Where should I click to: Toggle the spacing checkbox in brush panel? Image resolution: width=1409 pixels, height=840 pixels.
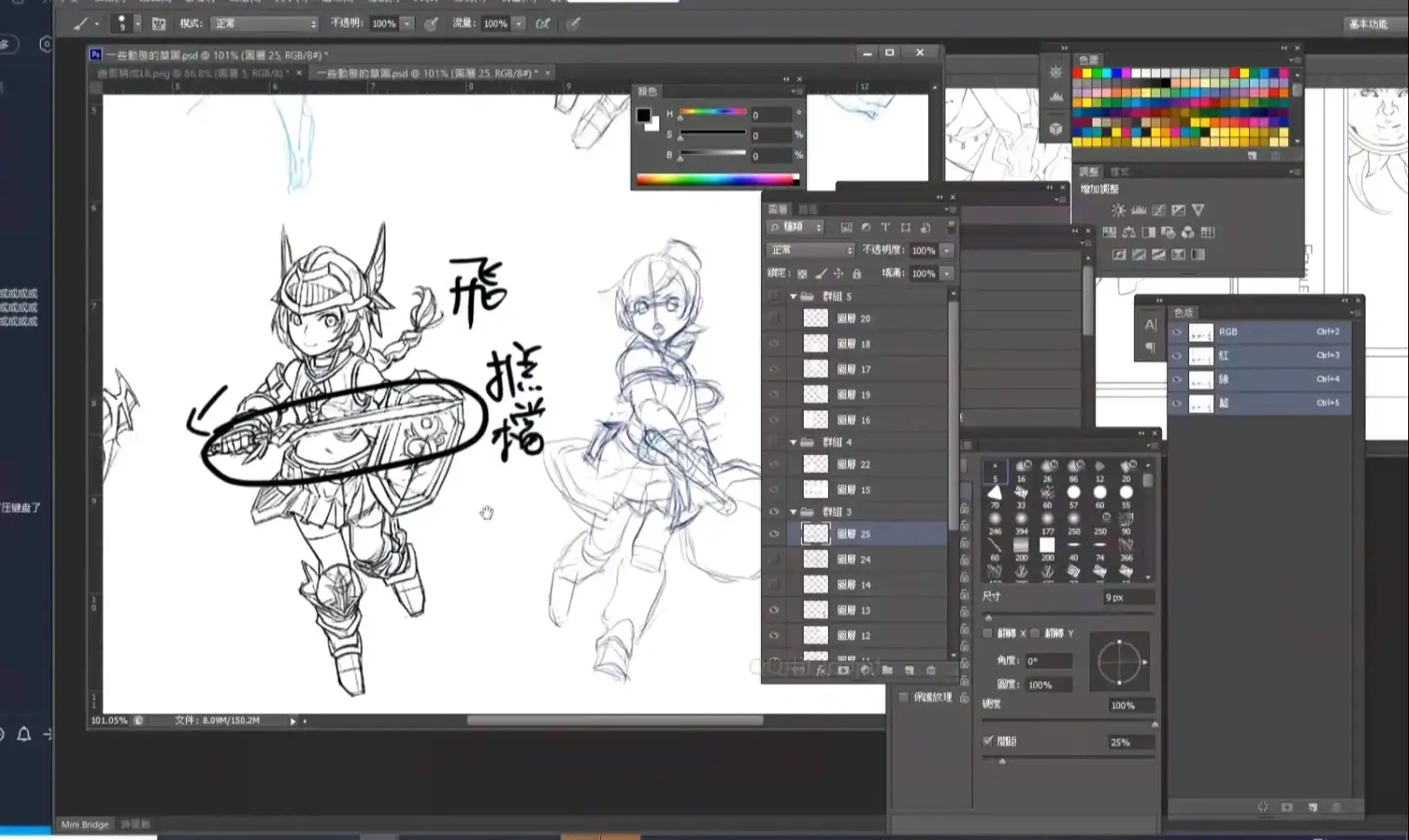(x=988, y=741)
